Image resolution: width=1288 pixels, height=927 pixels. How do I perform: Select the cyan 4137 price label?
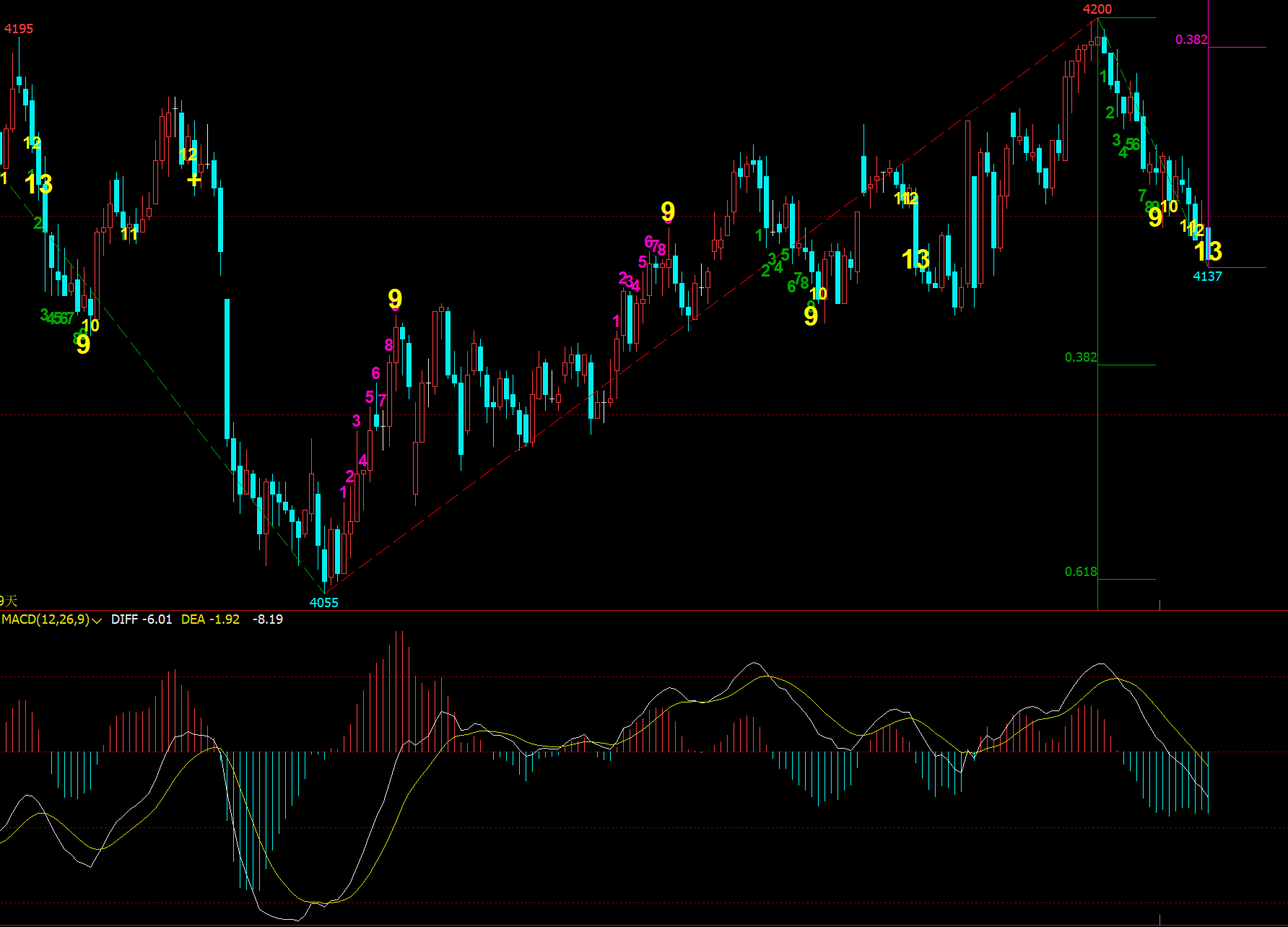[x=1207, y=277]
